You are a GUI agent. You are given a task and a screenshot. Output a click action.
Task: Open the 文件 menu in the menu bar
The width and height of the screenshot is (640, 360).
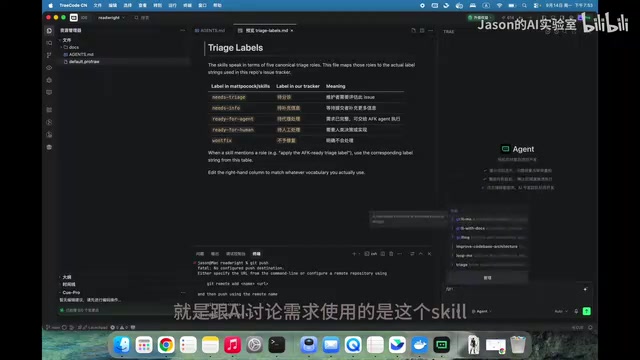[98, 5]
